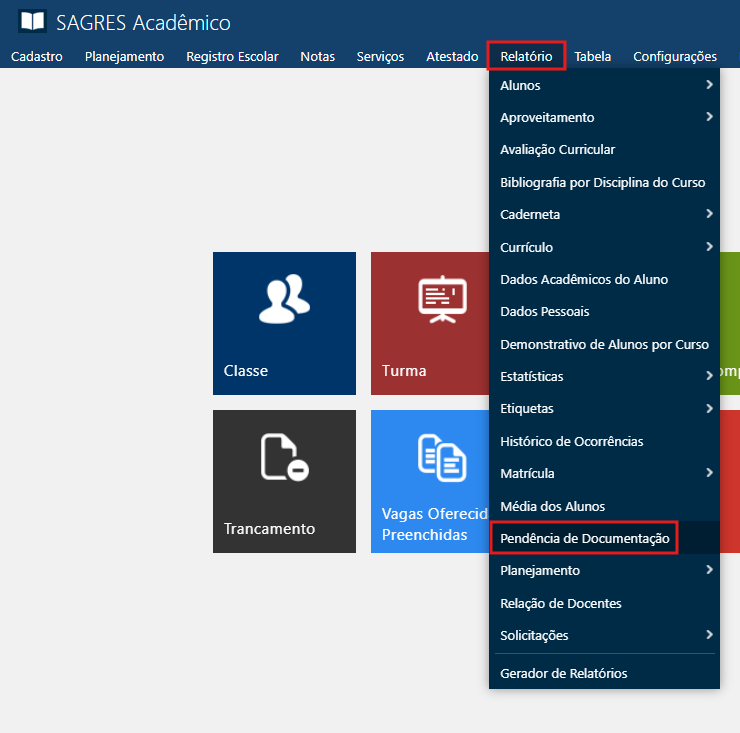Expand the Estatísticas submenu
Image resolution: width=740 pixels, height=733 pixels.
point(708,376)
